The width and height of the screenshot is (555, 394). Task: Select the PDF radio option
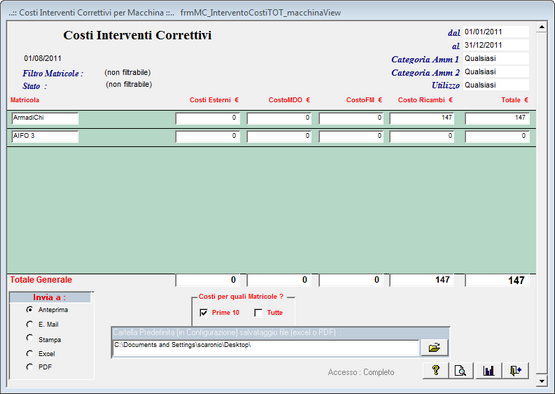point(29,367)
